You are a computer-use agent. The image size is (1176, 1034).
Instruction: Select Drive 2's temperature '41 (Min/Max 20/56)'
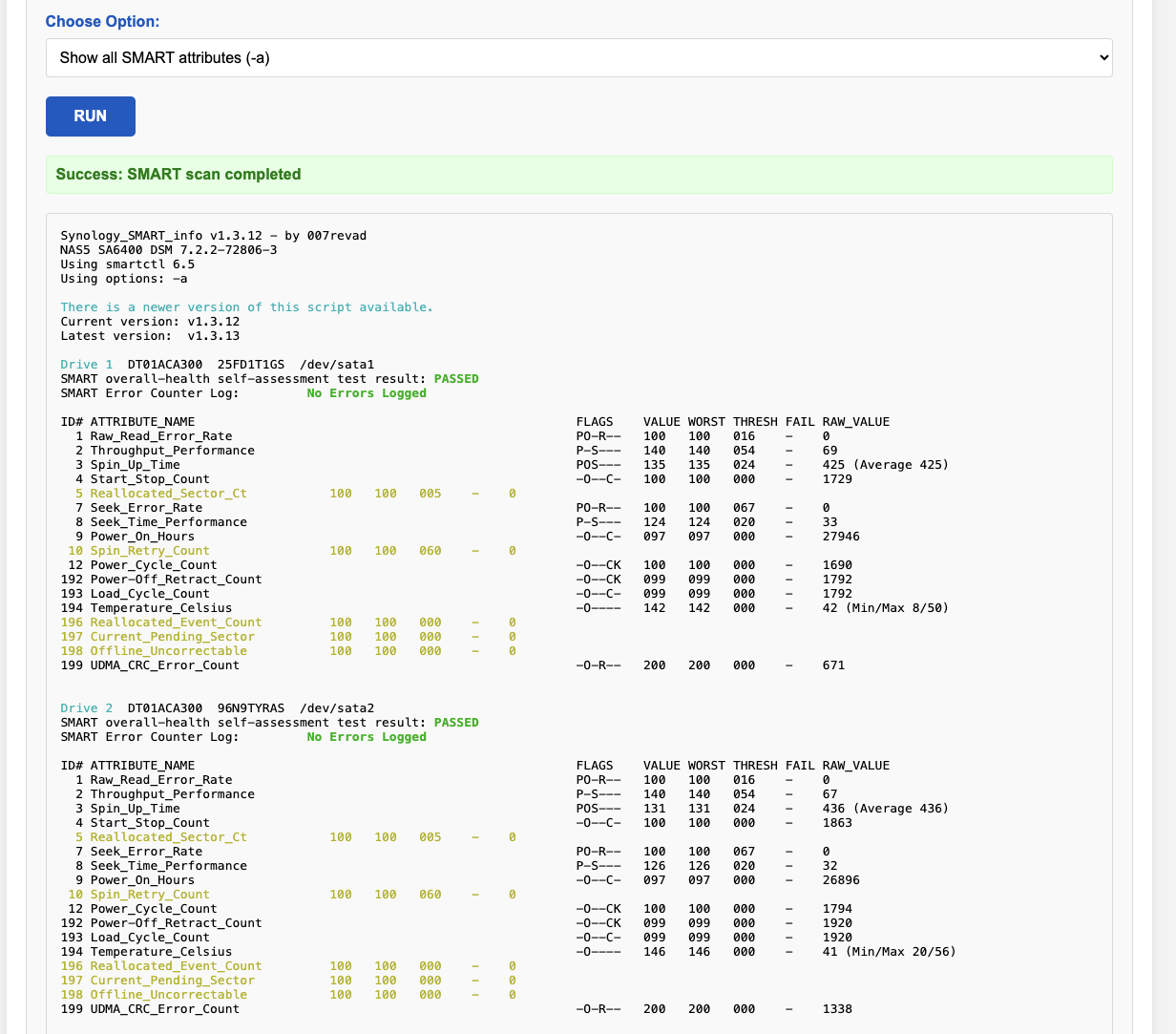(x=890, y=952)
